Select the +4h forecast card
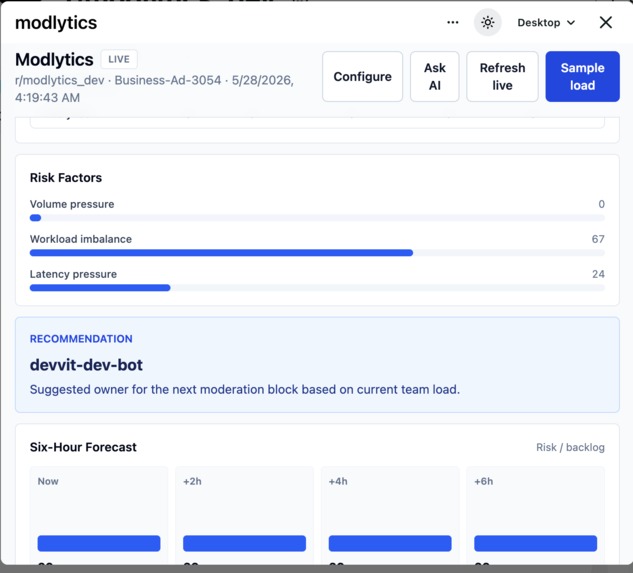Viewport: 633px width, 573px height. [x=390, y=515]
